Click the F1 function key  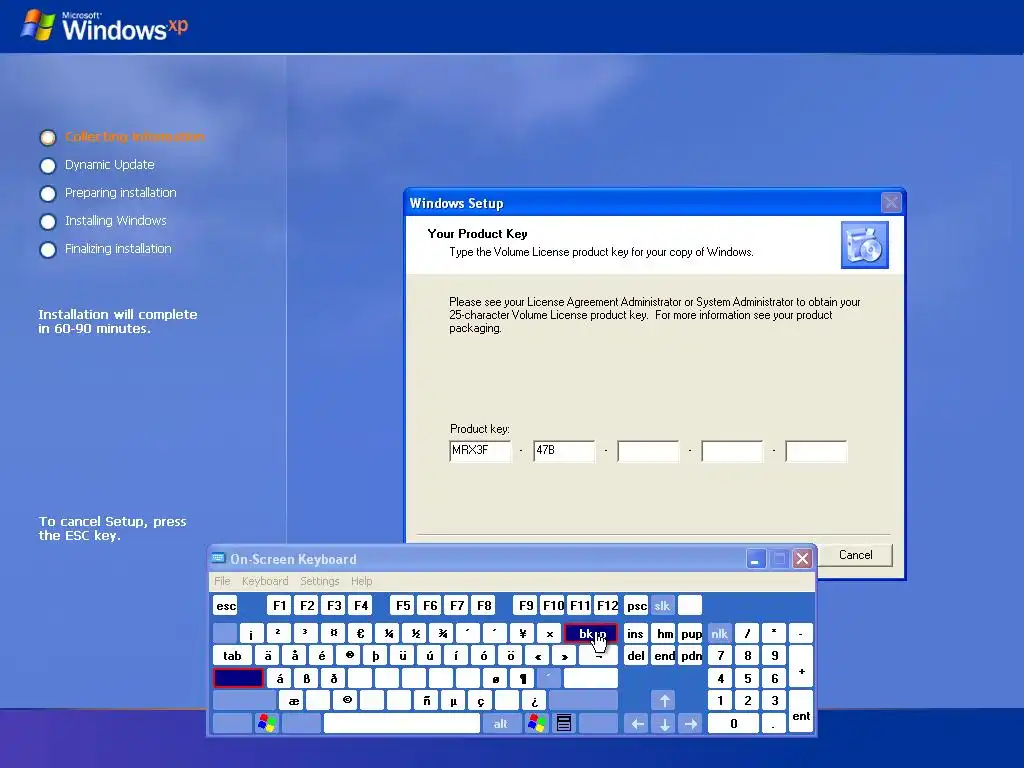pos(280,605)
